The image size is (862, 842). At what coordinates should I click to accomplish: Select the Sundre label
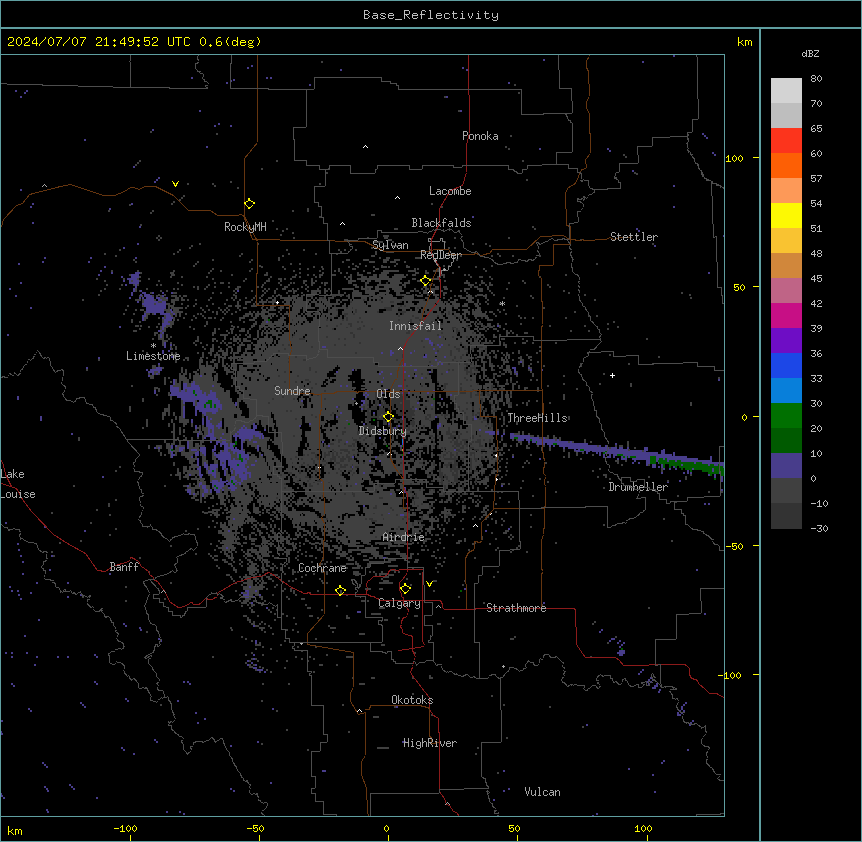[x=292, y=391]
